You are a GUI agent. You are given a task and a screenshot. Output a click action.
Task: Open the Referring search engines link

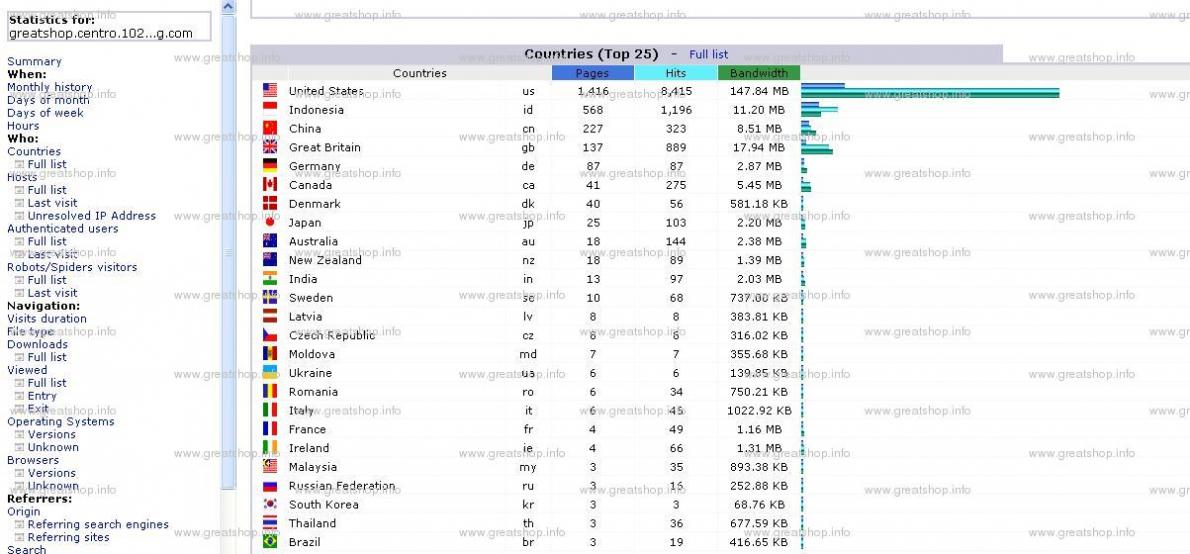pyautogui.click(x=99, y=524)
